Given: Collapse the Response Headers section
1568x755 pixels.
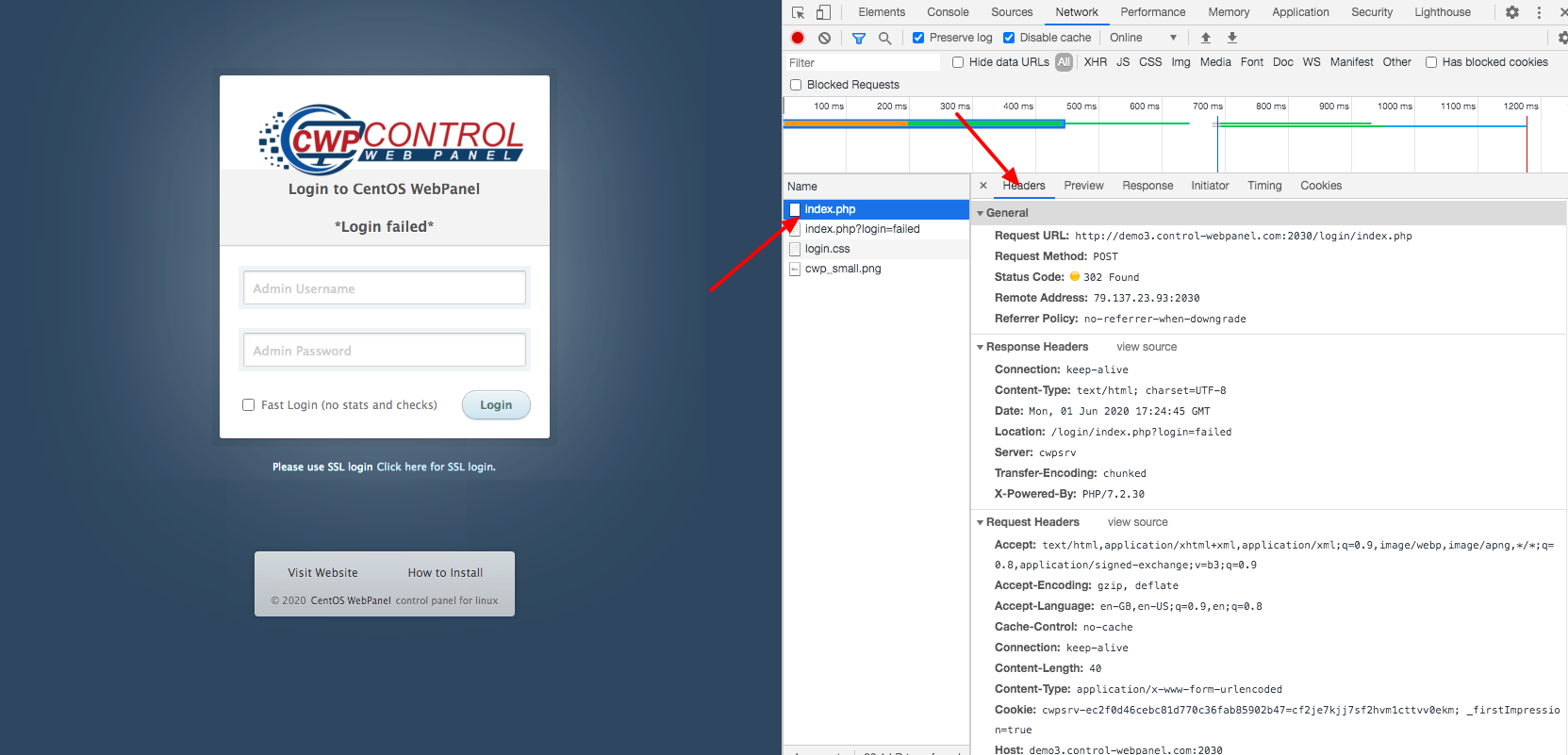Looking at the screenshot, I should pyautogui.click(x=980, y=347).
